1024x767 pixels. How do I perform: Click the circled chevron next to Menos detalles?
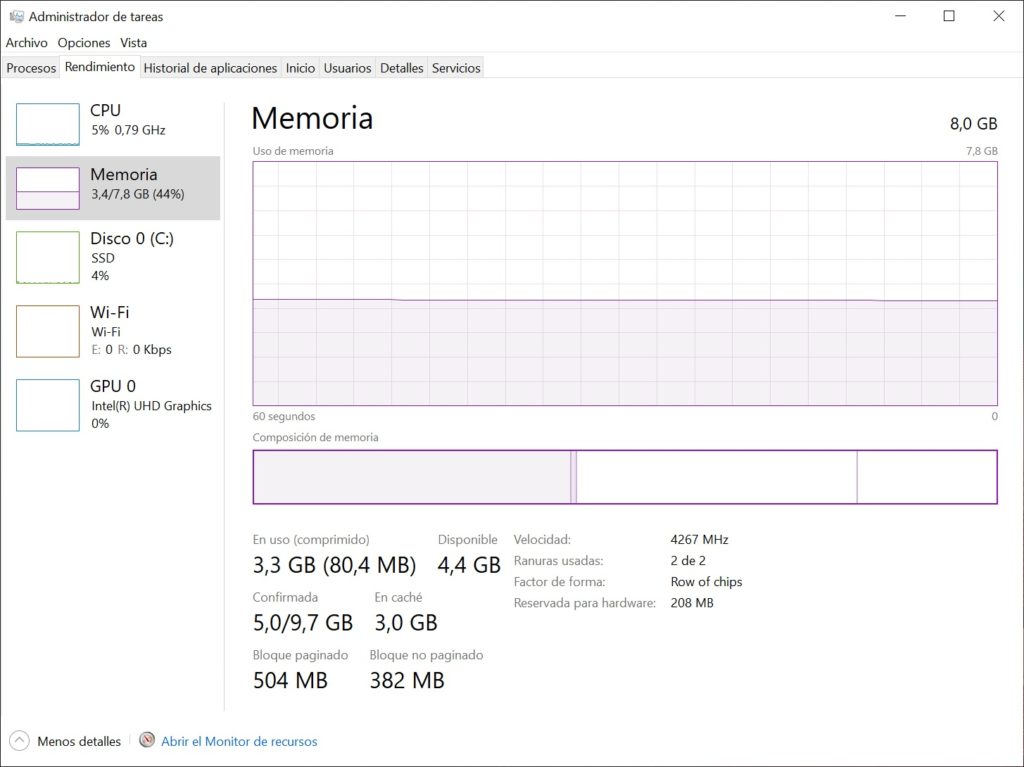pos(20,741)
